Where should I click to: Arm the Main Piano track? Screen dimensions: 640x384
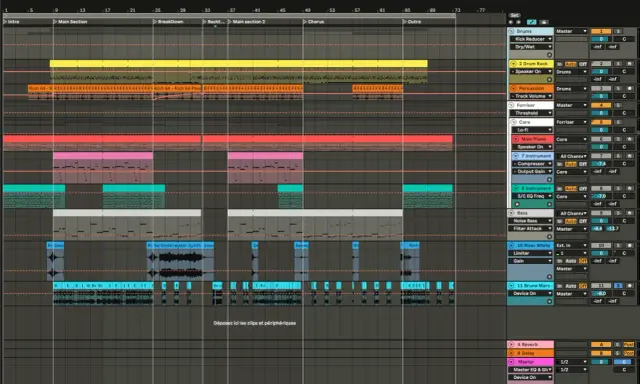point(629,139)
